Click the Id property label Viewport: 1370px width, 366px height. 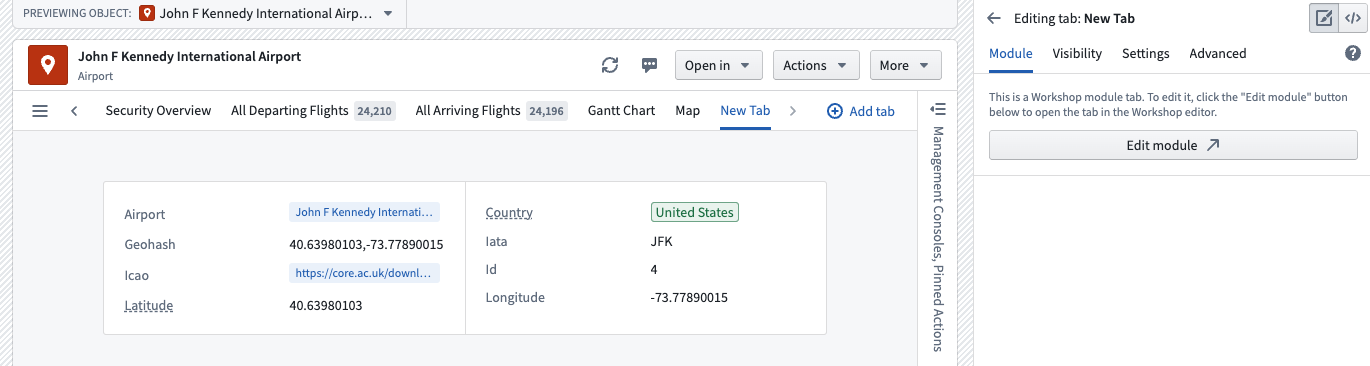pyautogui.click(x=491, y=270)
